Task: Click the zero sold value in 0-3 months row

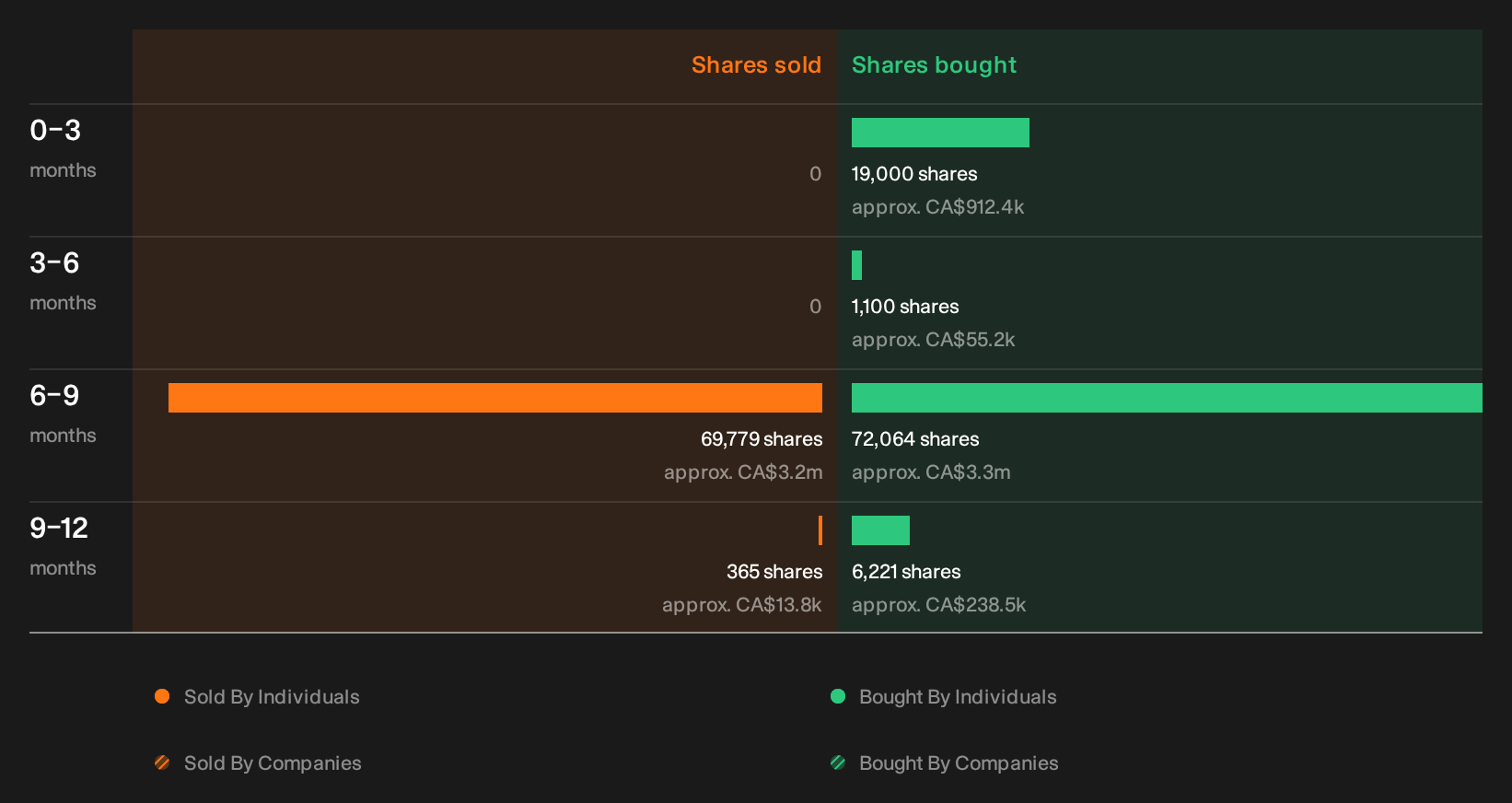Action: 815,174
